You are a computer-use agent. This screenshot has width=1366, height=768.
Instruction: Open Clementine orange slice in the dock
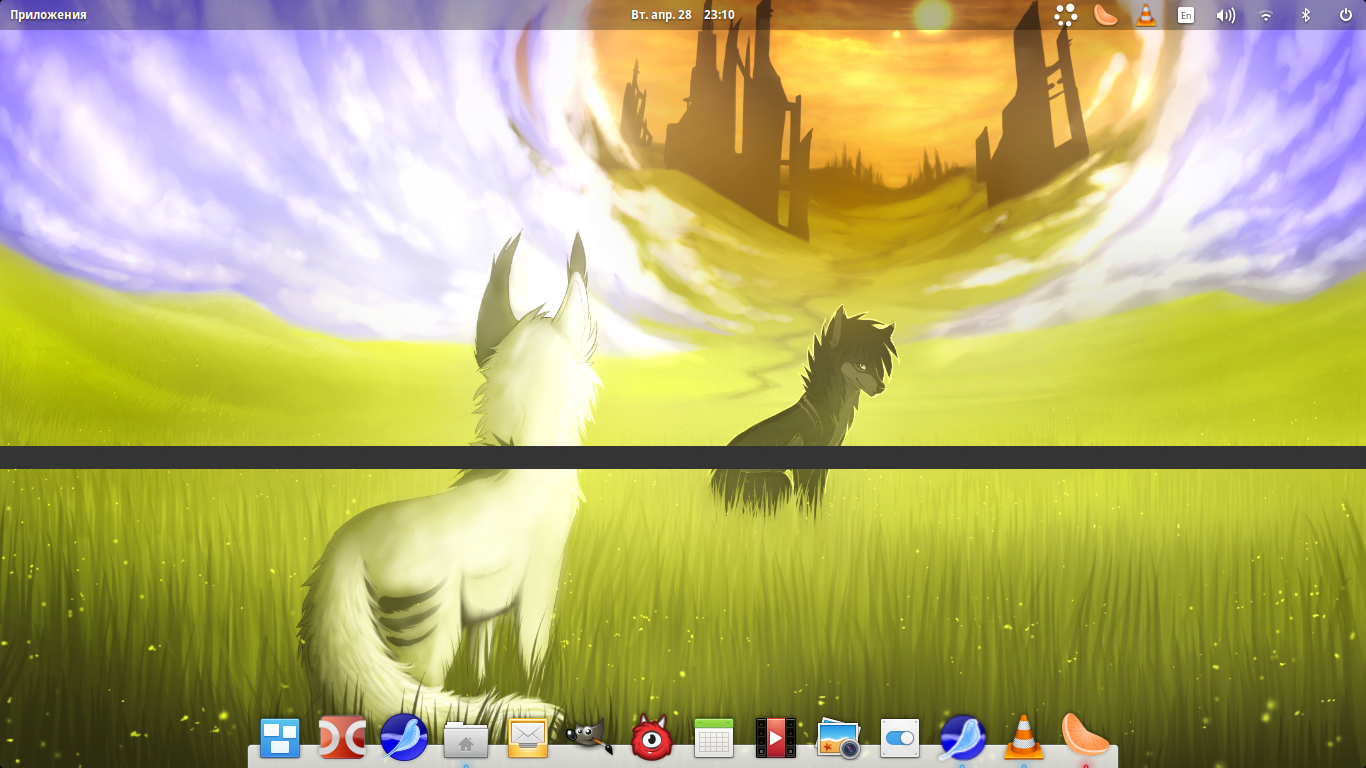(x=1085, y=736)
